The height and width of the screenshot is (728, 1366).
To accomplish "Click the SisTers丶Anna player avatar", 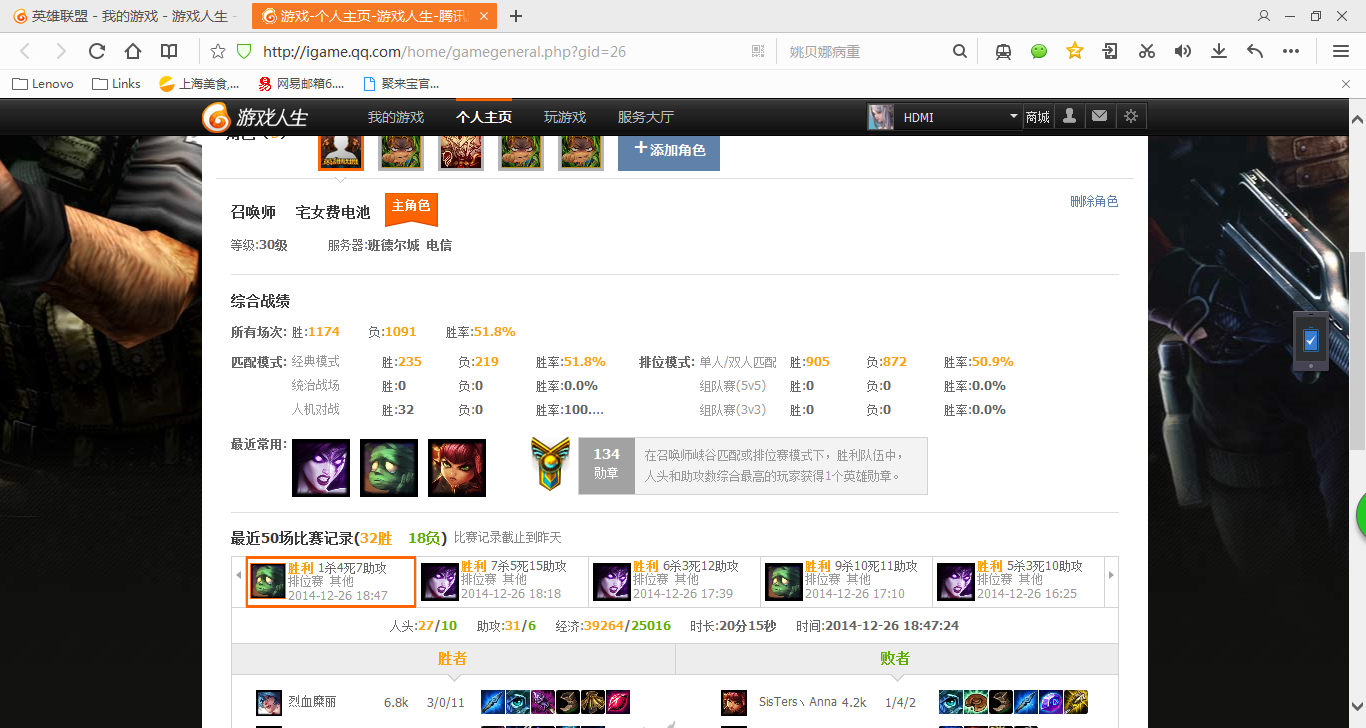I will tap(734, 703).
